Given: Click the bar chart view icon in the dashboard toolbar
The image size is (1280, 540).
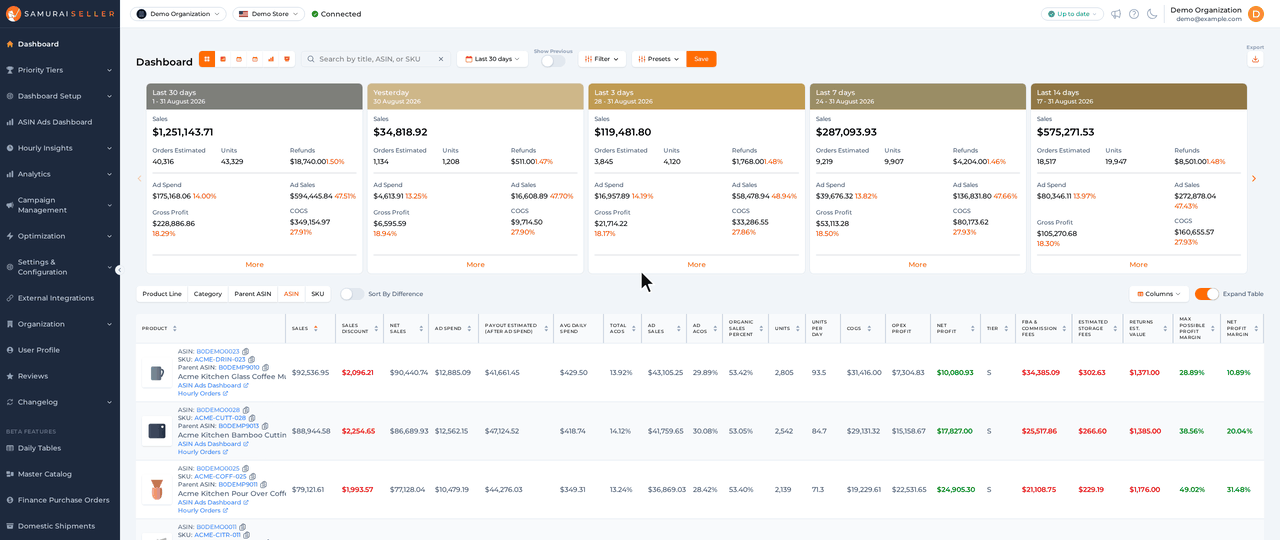Looking at the screenshot, I should click(x=270, y=59).
